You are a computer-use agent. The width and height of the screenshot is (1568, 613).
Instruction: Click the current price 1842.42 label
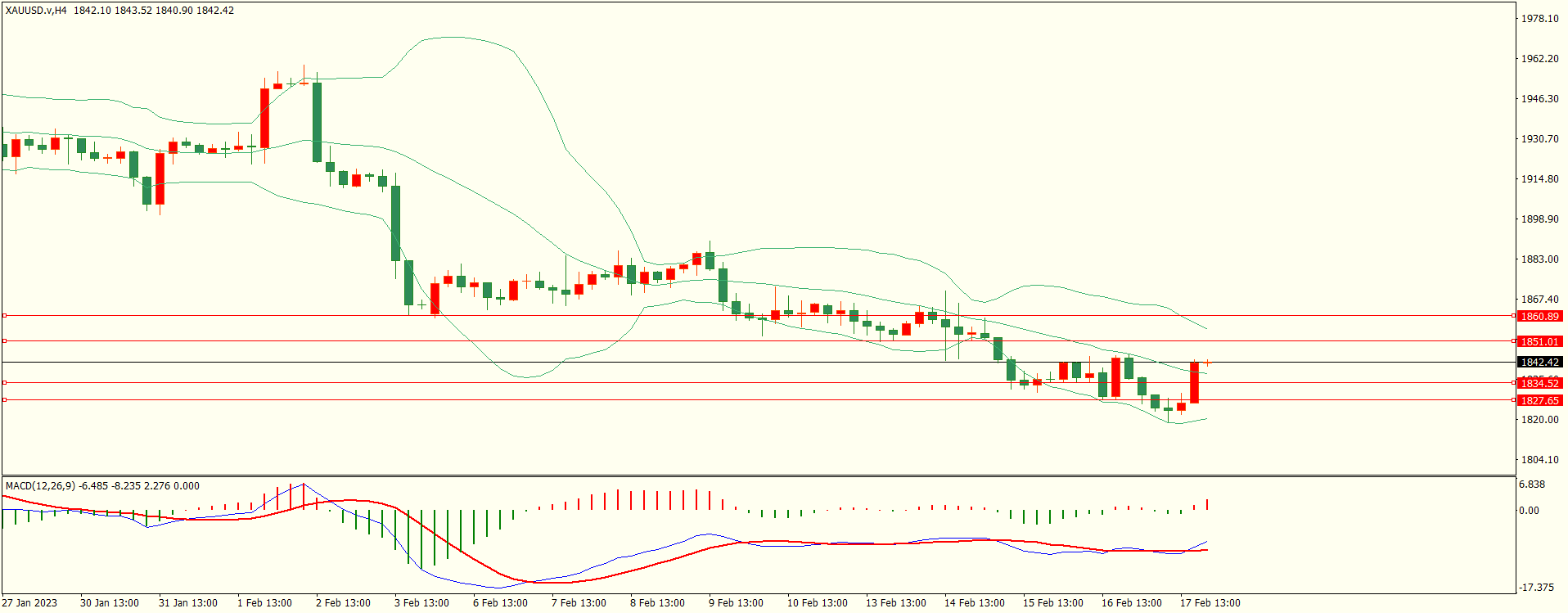[x=1539, y=363]
